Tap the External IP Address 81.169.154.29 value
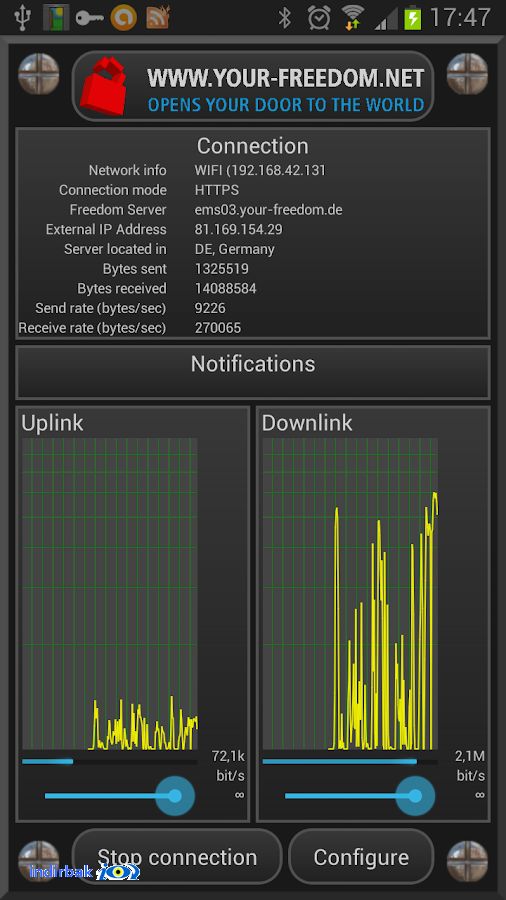Viewport: 506px width, 900px height. tap(239, 229)
